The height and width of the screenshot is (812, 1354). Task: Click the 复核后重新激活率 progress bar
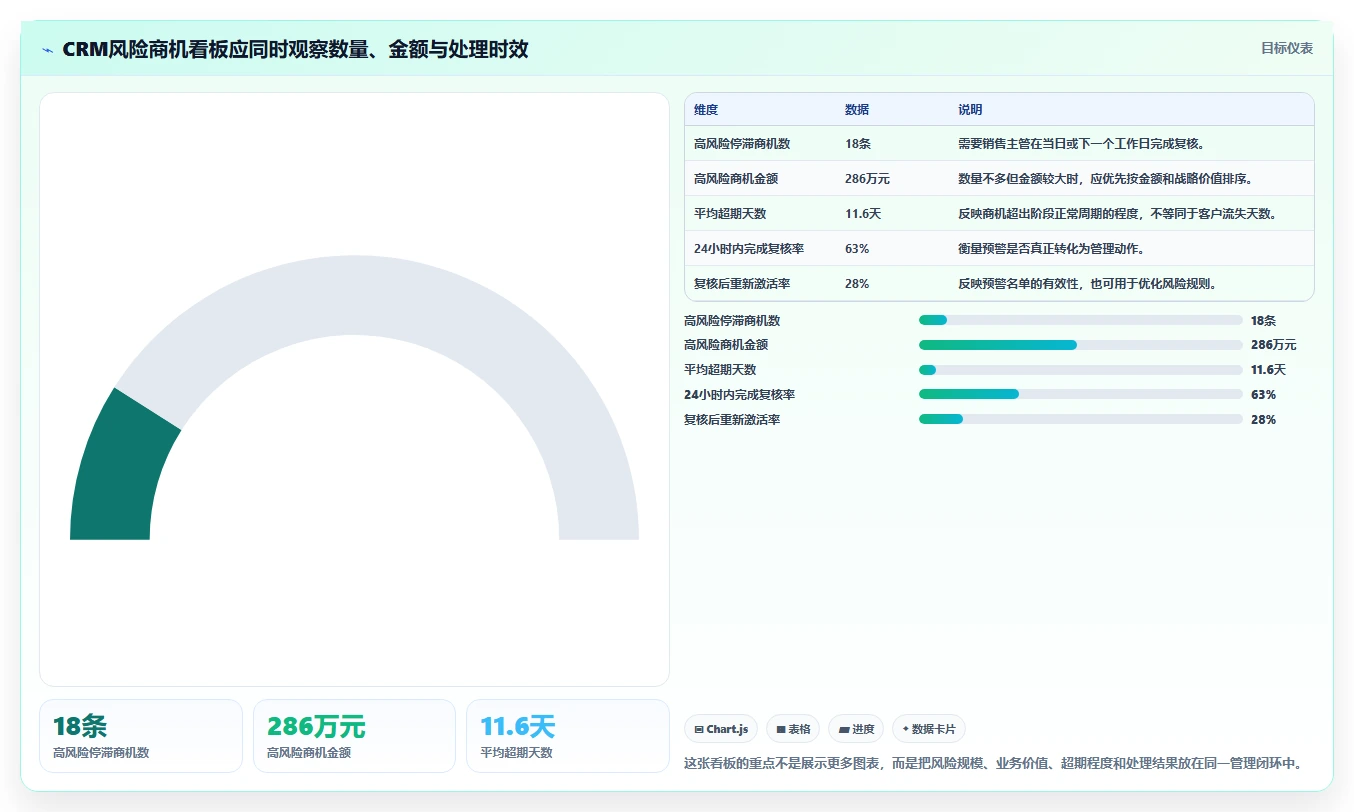tap(1080, 420)
